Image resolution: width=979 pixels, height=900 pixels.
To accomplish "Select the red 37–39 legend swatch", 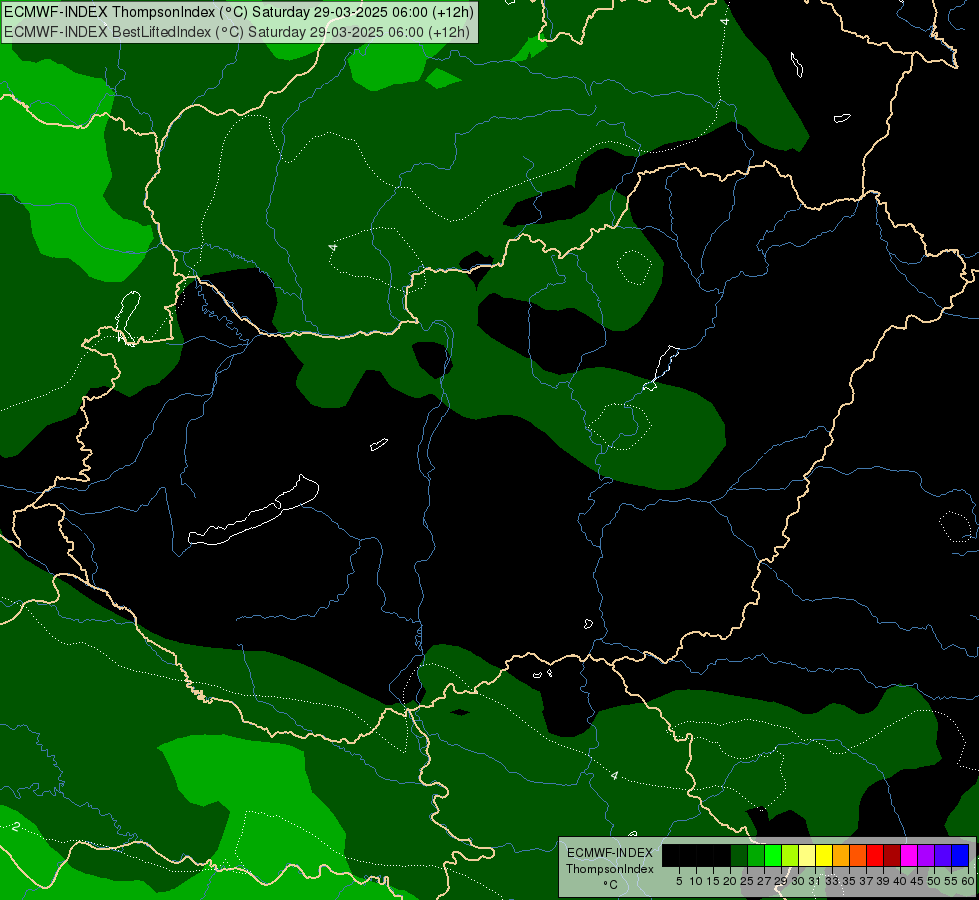I will tap(875, 855).
